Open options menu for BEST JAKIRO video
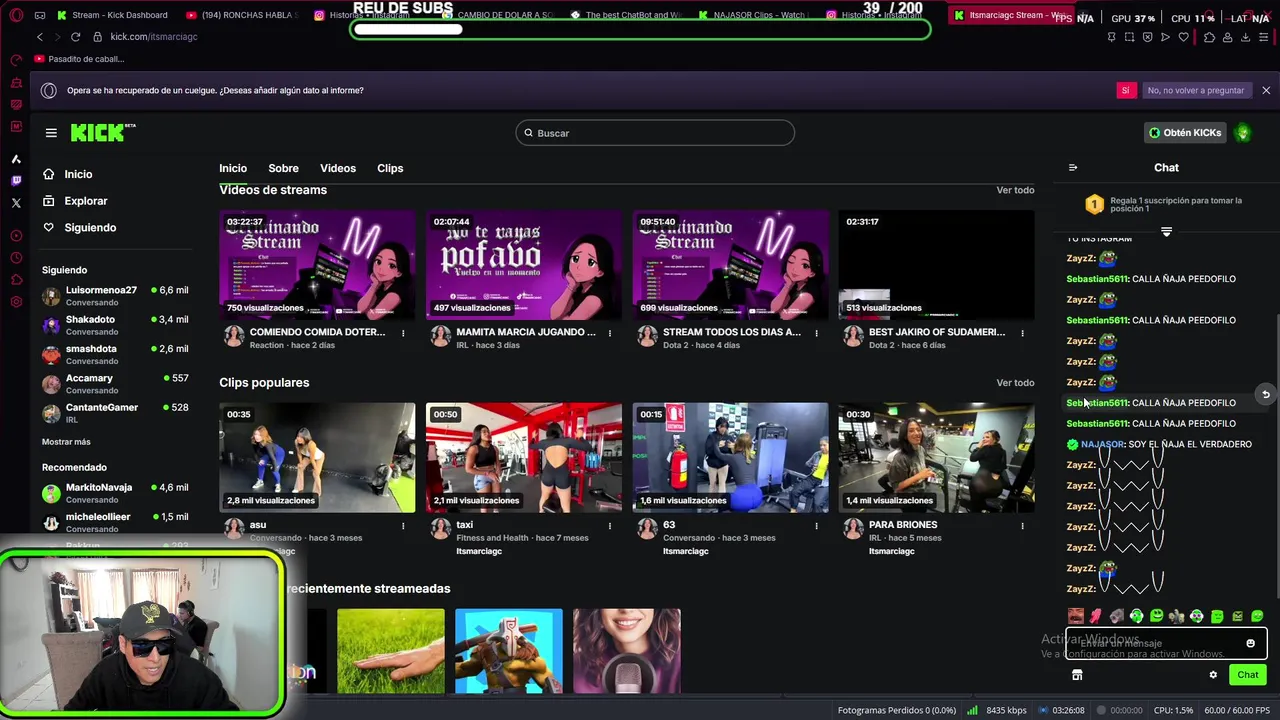 click(1022, 333)
